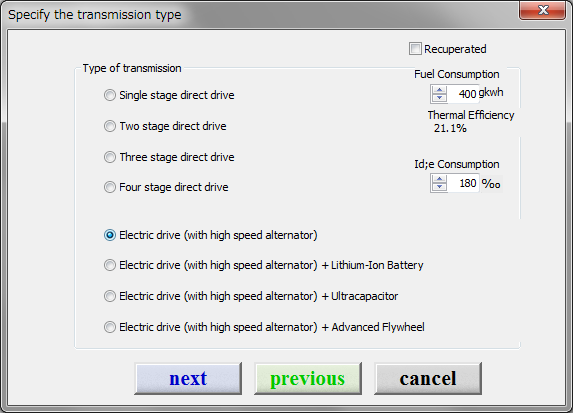Increase Idle Consumption with up arrow
This screenshot has height=413, width=573.
point(439,179)
